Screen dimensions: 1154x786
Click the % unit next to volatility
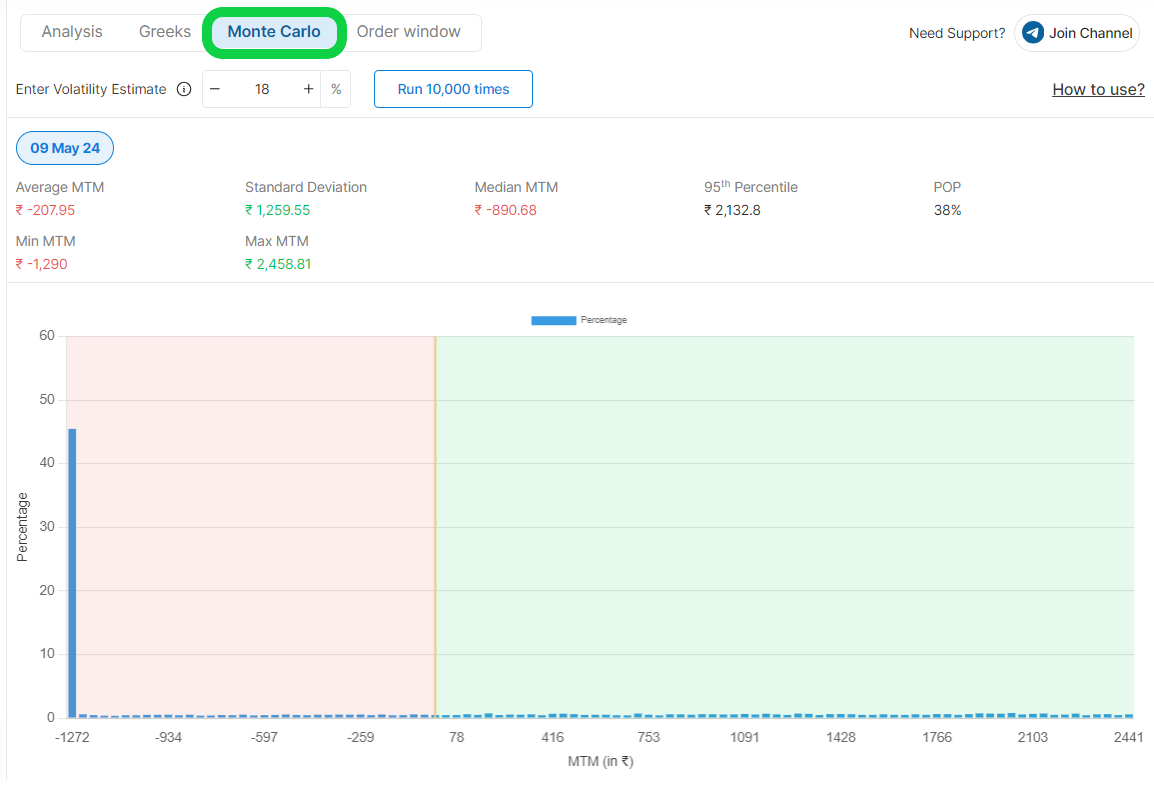tap(336, 89)
